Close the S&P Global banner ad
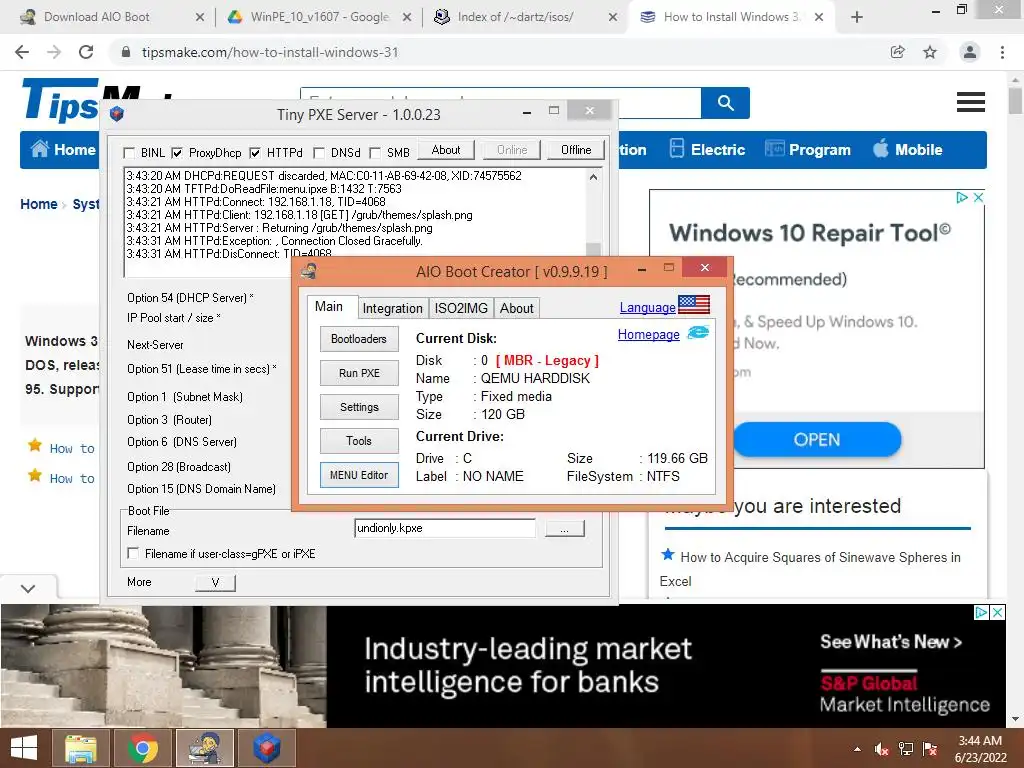 [x=998, y=613]
